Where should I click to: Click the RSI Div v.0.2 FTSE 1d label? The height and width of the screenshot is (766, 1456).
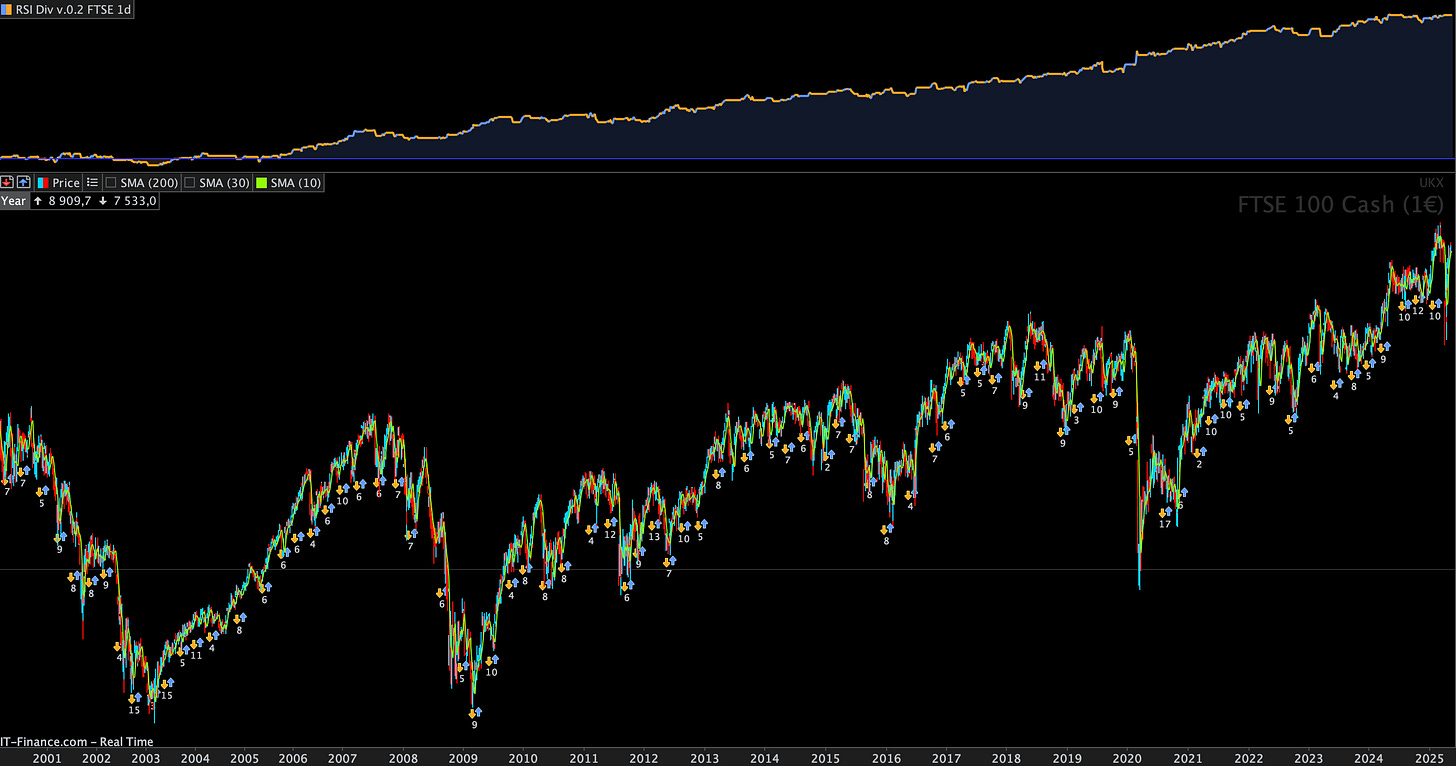[73, 10]
